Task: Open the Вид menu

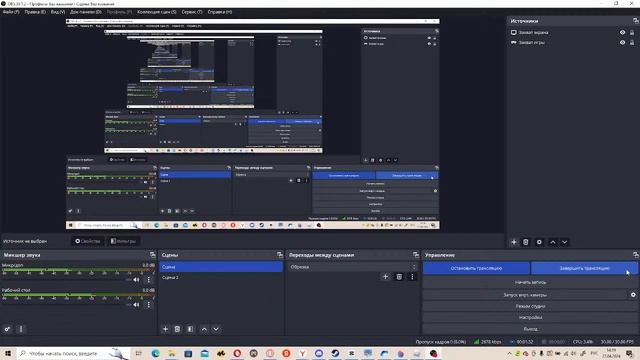Action: (58, 12)
